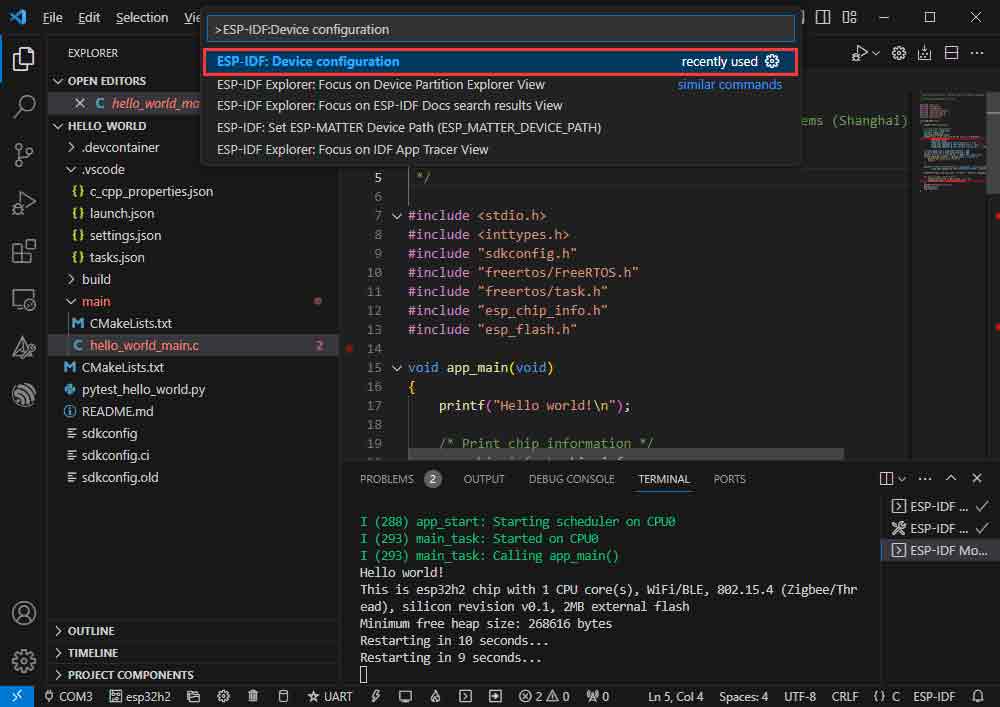Close hello_world_main.c in open editors

tap(80, 103)
